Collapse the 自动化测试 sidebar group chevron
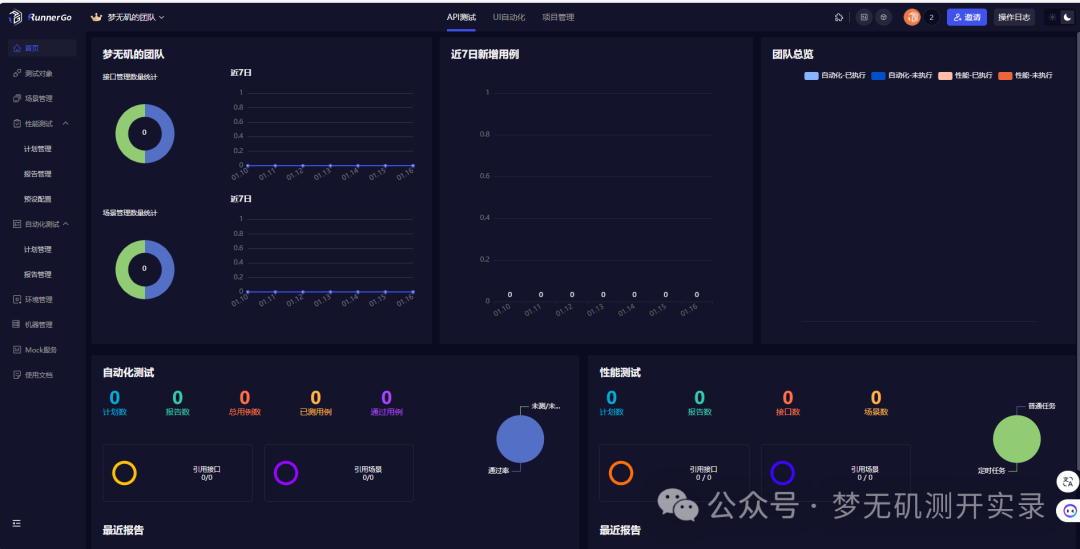1080x549 pixels. (65, 224)
